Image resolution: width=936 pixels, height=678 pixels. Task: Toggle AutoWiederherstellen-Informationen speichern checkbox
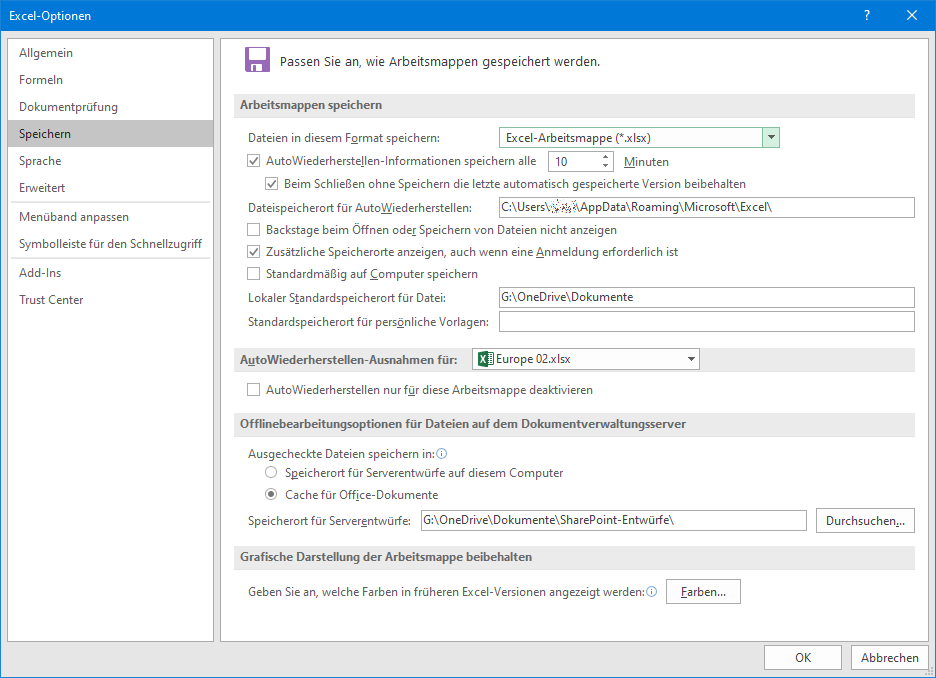pyautogui.click(x=254, y=161)
